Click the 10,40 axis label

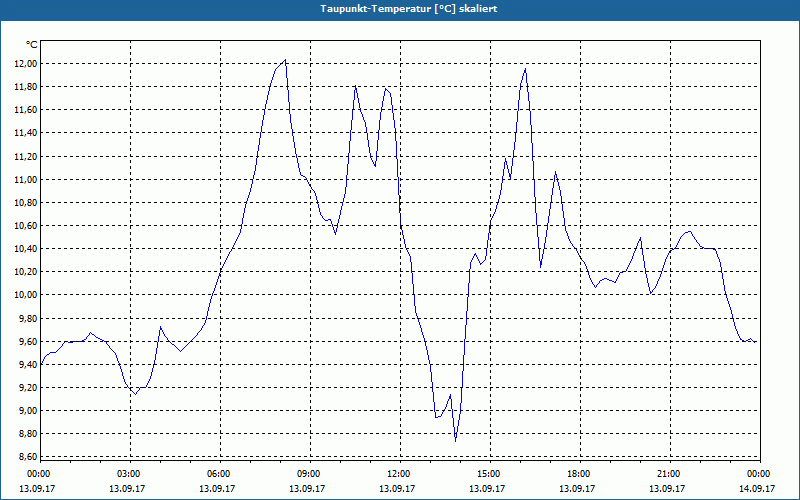(x=26, y=248)
